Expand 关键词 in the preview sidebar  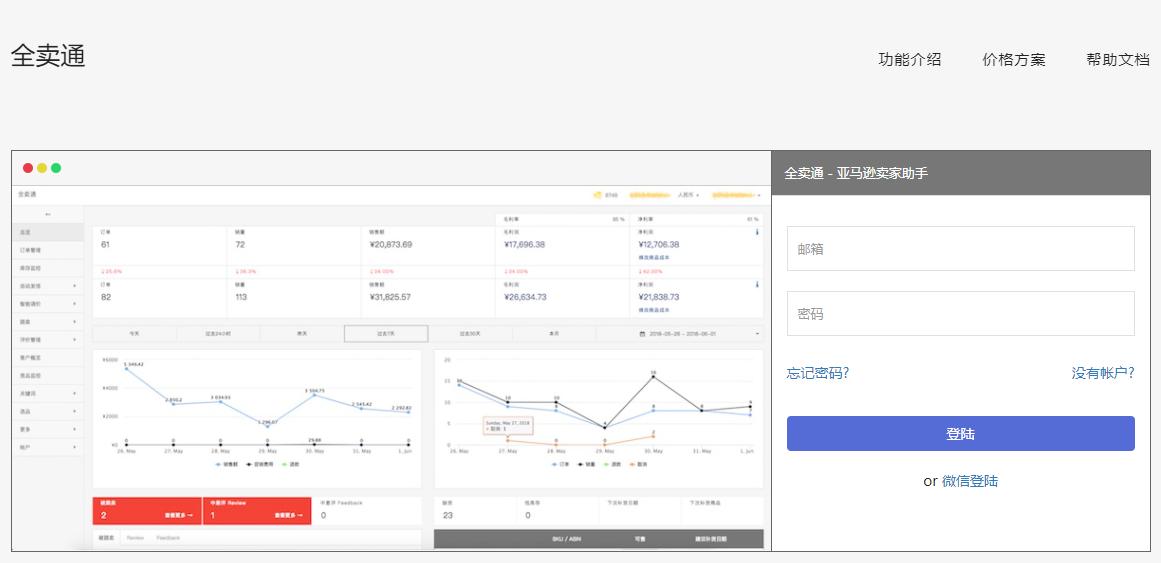click(48, 393)
